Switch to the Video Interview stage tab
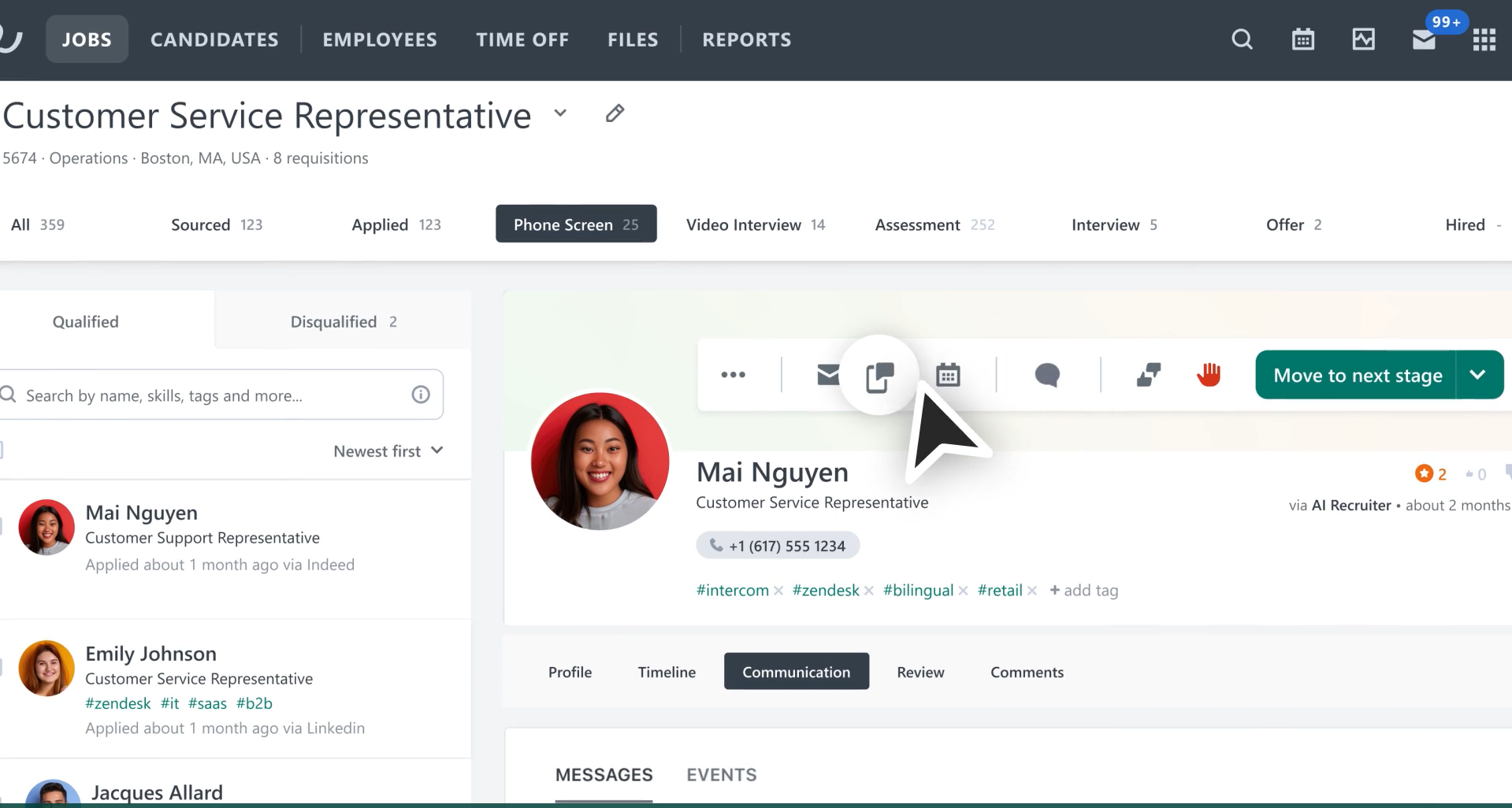 coord(755,225)
